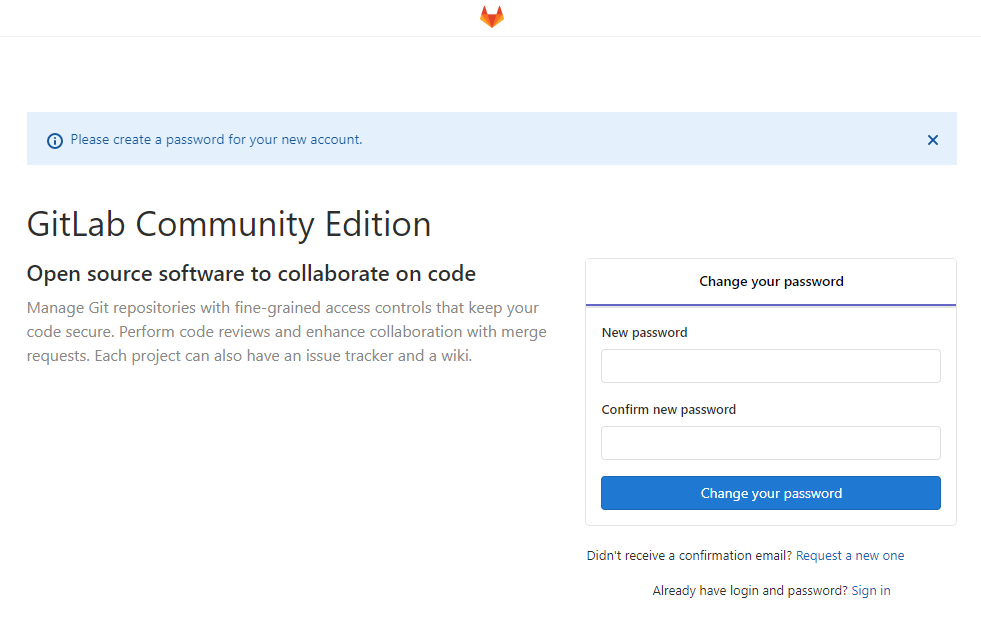This screenshot has width=981, height=622.
Task: Click 'Open source software to collaborate on code'
Action: click(x=251, y=273)
